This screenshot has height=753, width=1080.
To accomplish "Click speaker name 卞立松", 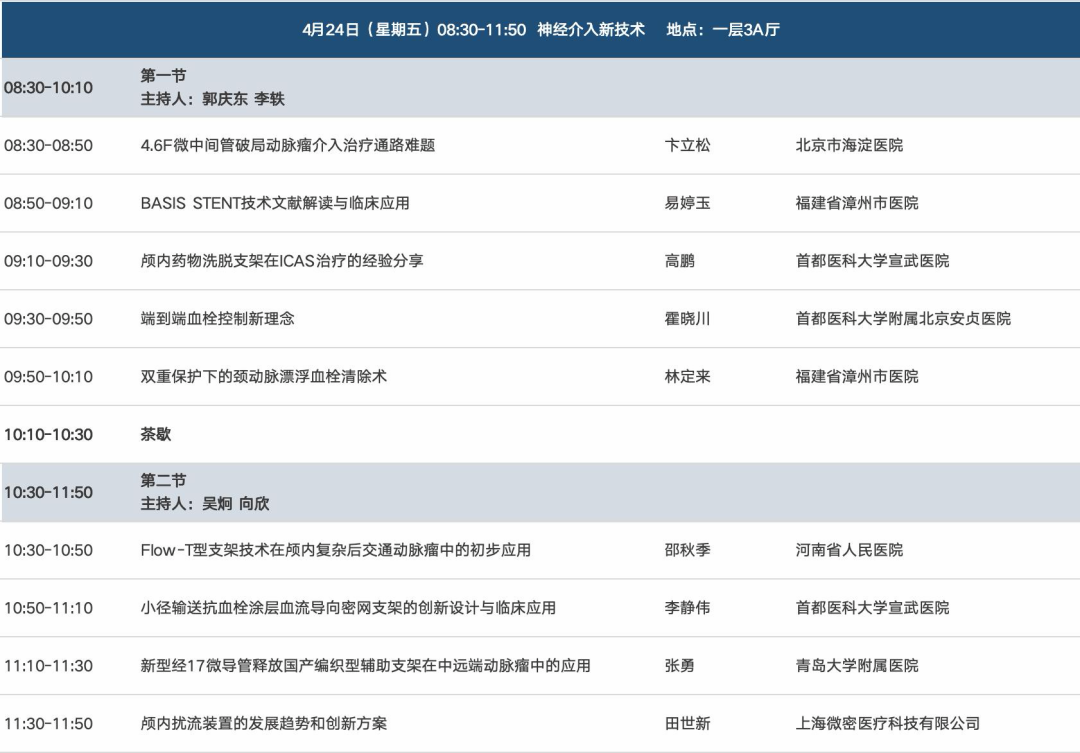I will (687, 145).
